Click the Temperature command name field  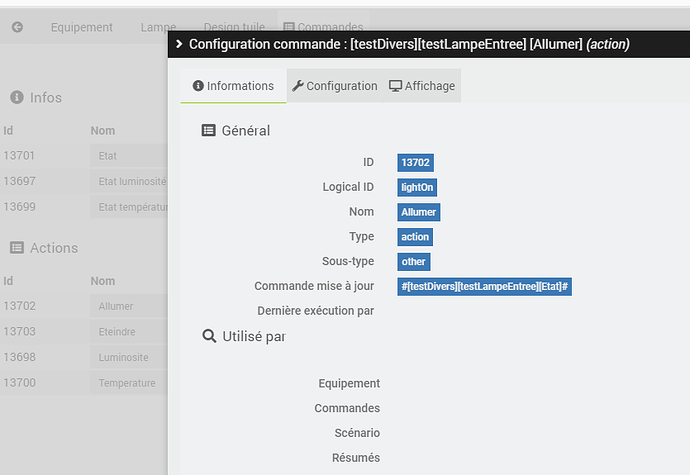(128, 383)
